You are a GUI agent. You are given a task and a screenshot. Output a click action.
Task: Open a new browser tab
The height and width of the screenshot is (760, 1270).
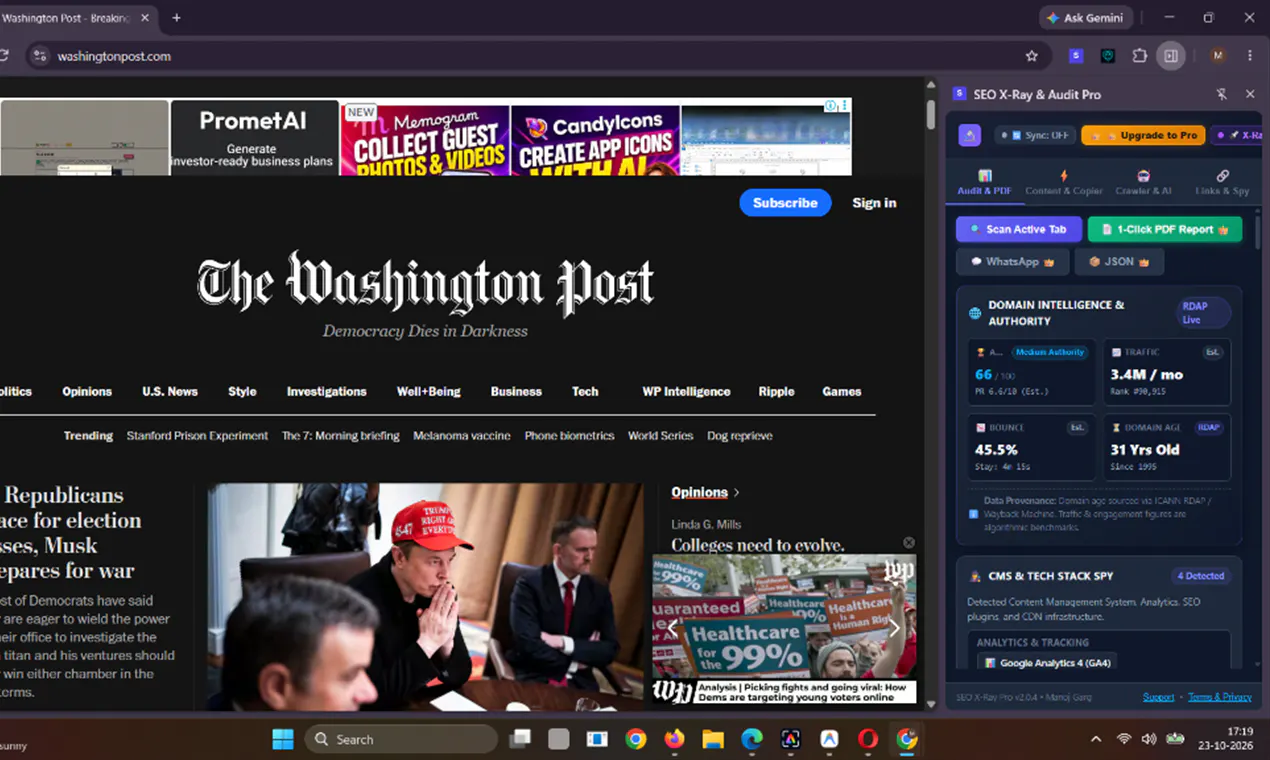click(177, 18)
